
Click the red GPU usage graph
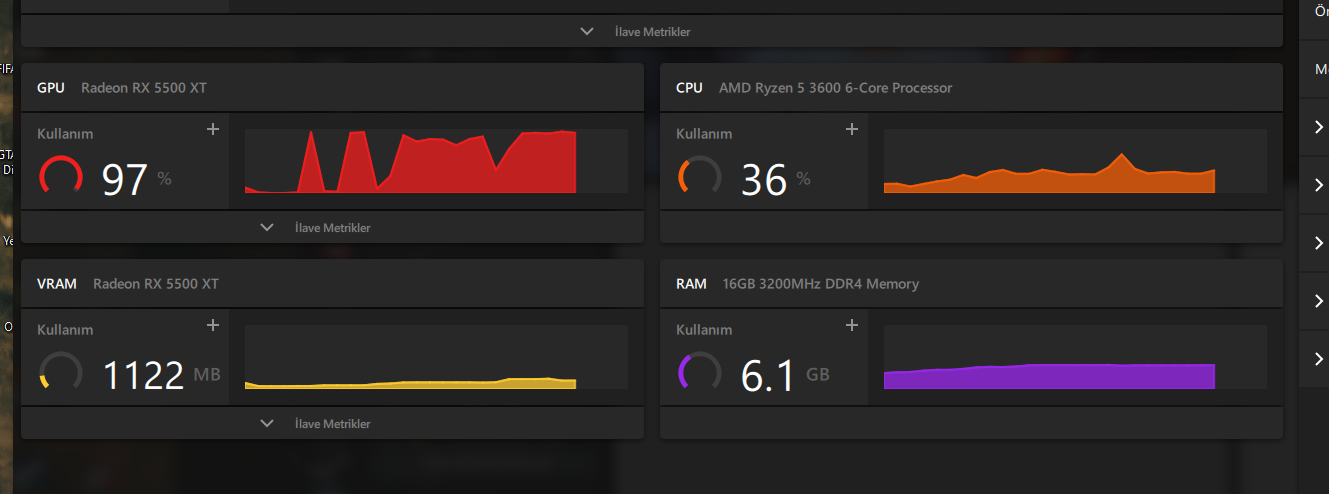pyautogui.click(x=436, y=161)
